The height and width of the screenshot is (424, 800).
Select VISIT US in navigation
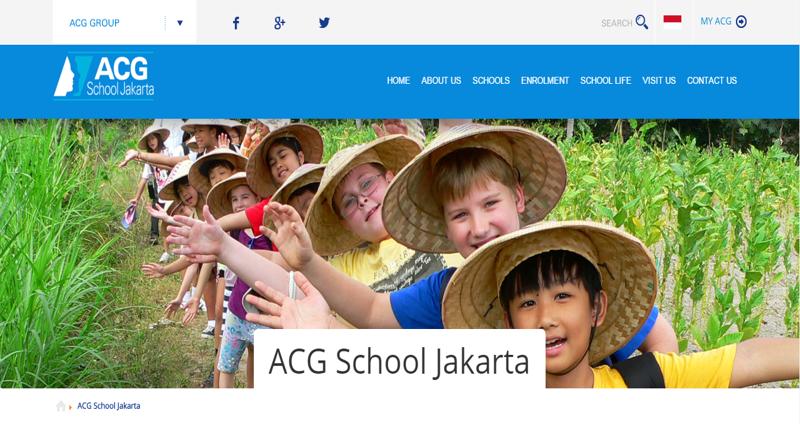click(x=659, y=81)
